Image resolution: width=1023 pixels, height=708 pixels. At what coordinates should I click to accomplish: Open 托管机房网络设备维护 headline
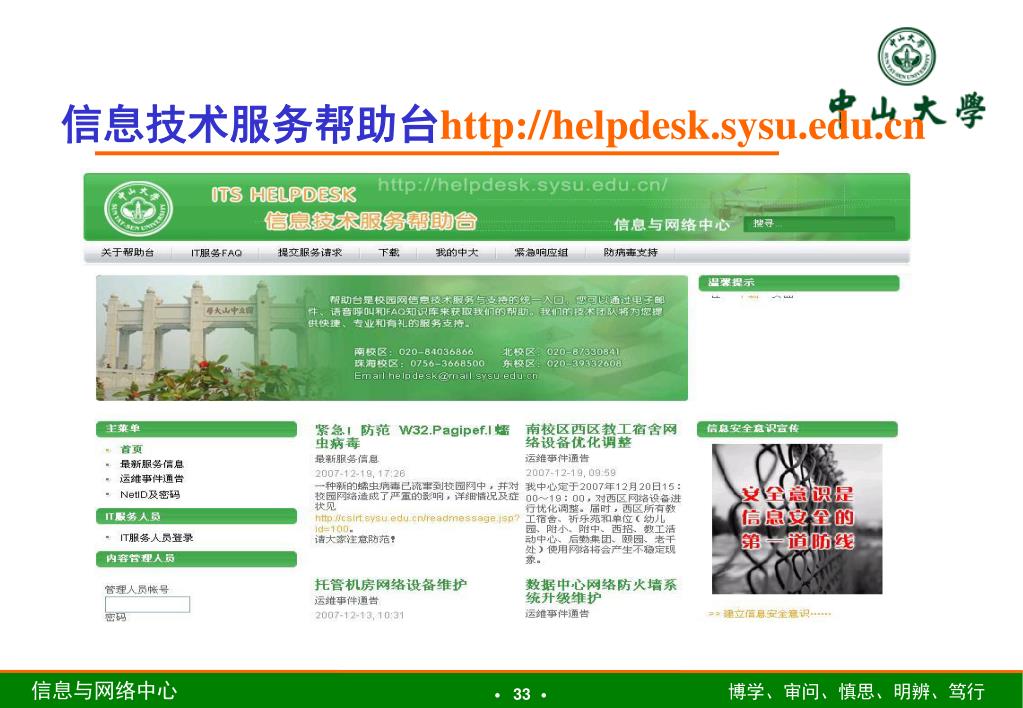(391, 585)
